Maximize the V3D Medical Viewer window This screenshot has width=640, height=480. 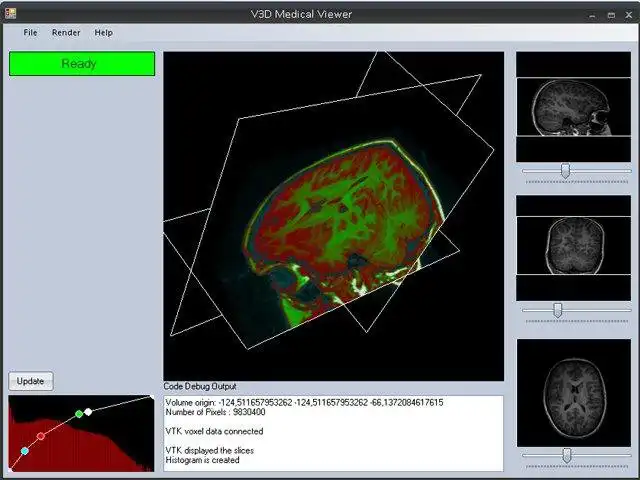(x=611, y=15)
